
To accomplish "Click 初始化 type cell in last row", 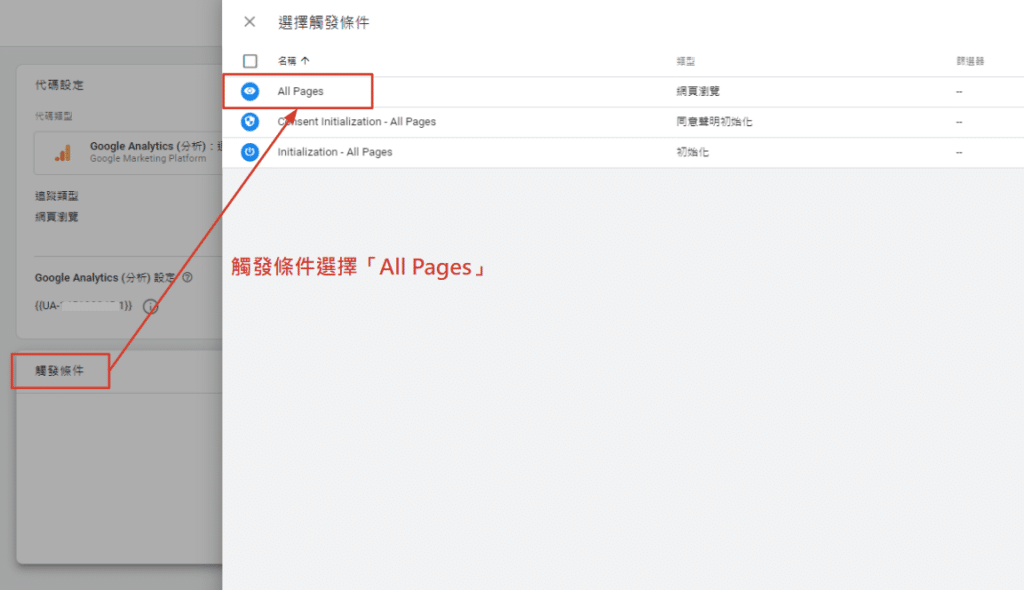I will click(691, 152).
